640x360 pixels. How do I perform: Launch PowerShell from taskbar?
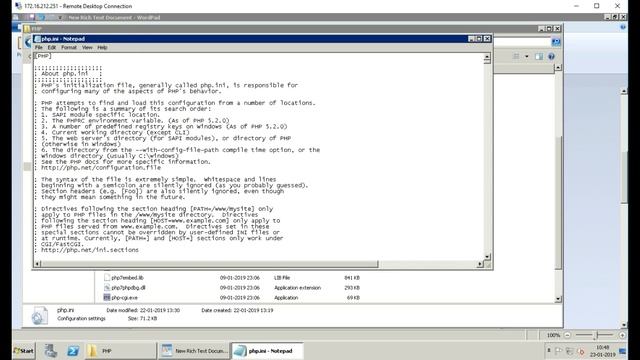tap(73, 351)
